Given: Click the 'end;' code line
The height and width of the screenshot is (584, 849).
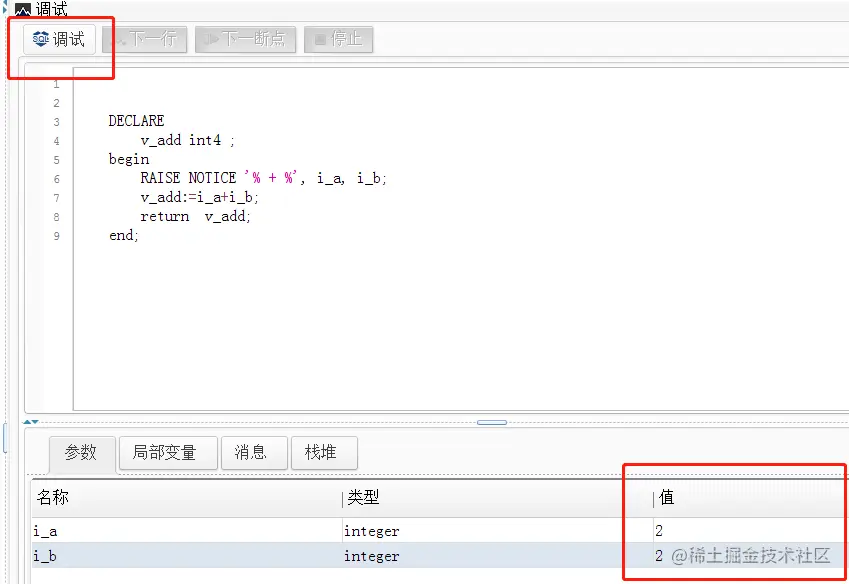Looking at the screenshot, I should click(124, 235).
